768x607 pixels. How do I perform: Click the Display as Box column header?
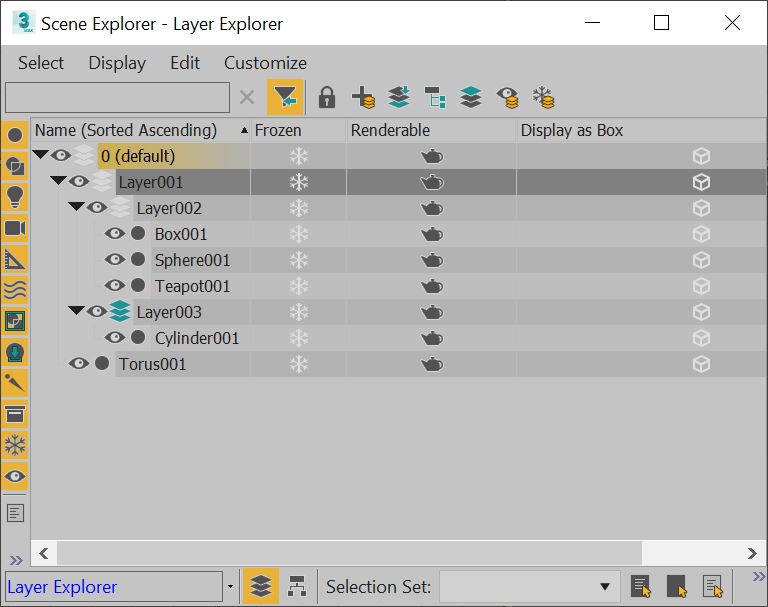pyautogui.click(x=571, y=130)
